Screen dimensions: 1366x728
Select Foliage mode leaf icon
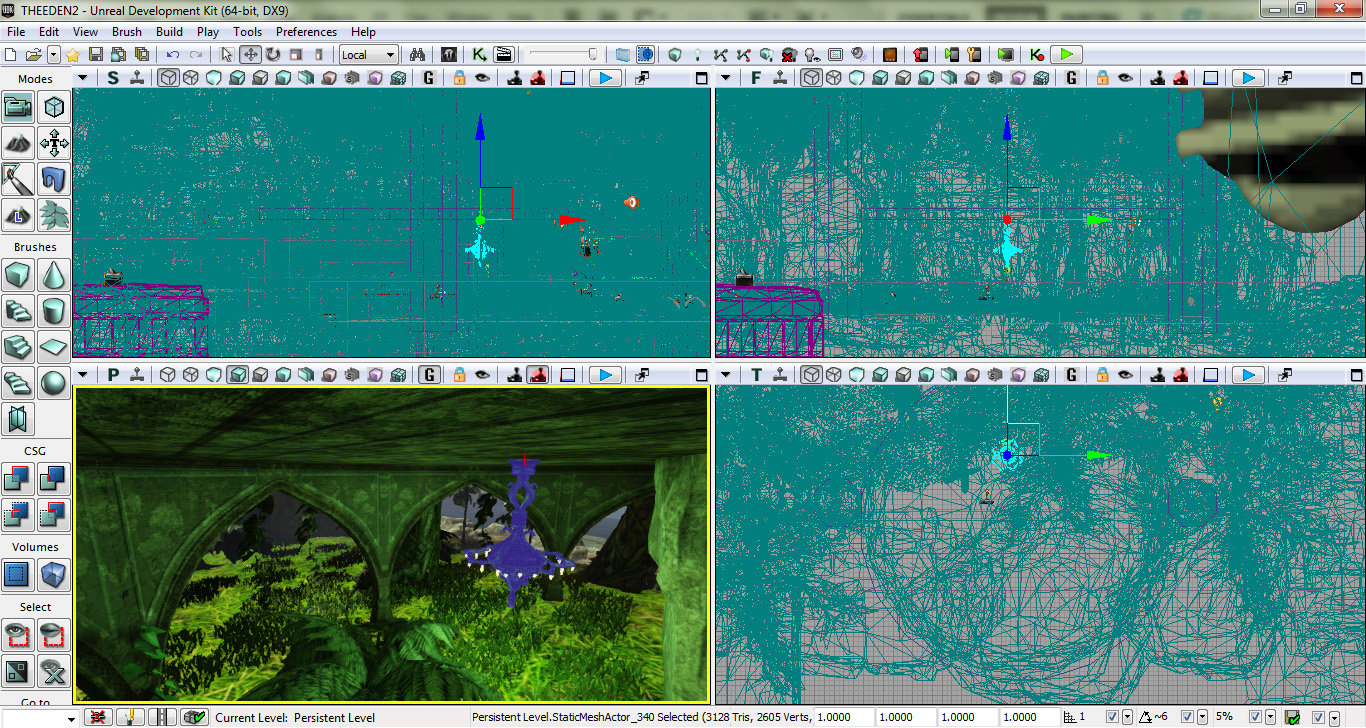click(54, 214)
